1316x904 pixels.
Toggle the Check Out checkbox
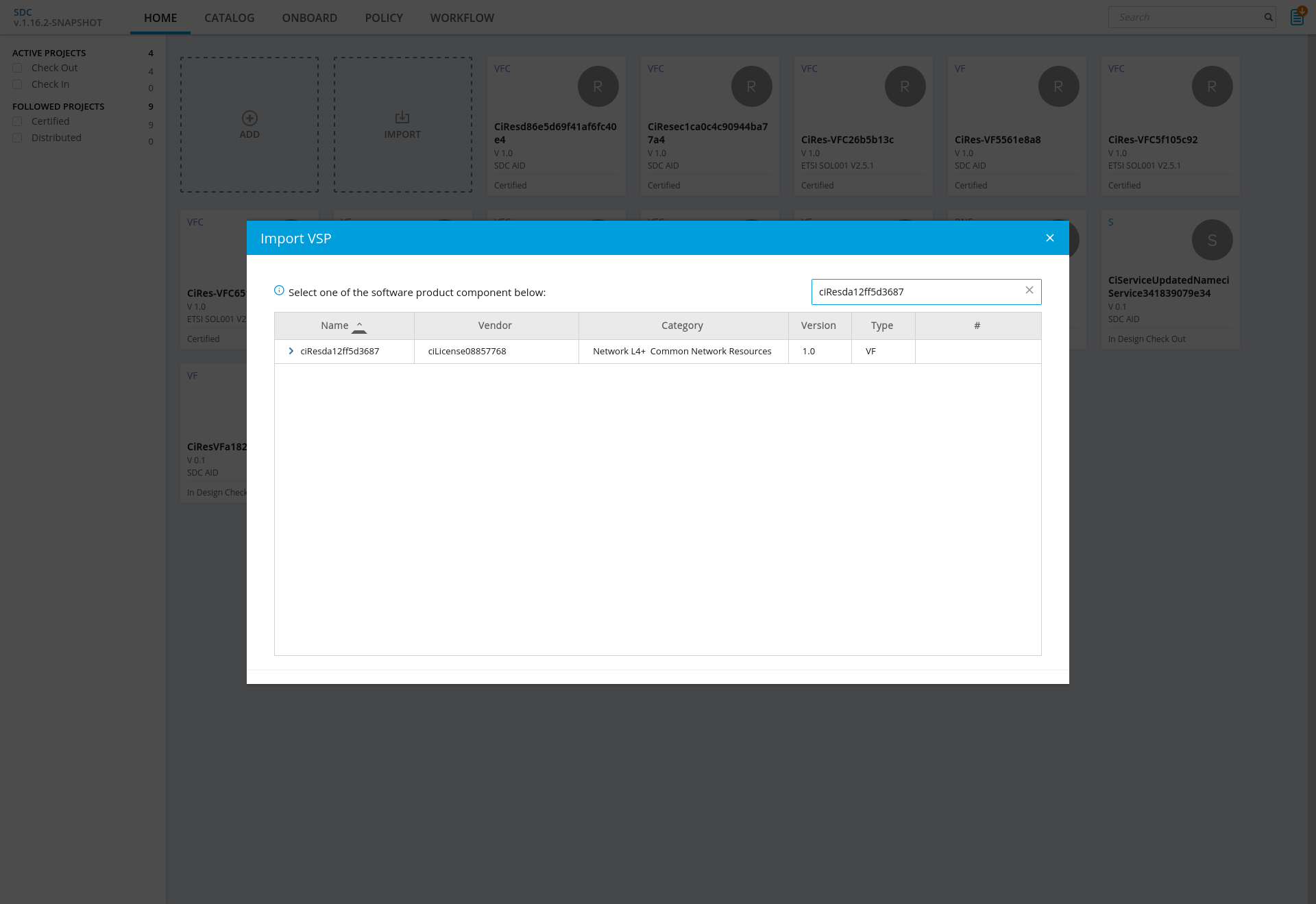[18, 68]
